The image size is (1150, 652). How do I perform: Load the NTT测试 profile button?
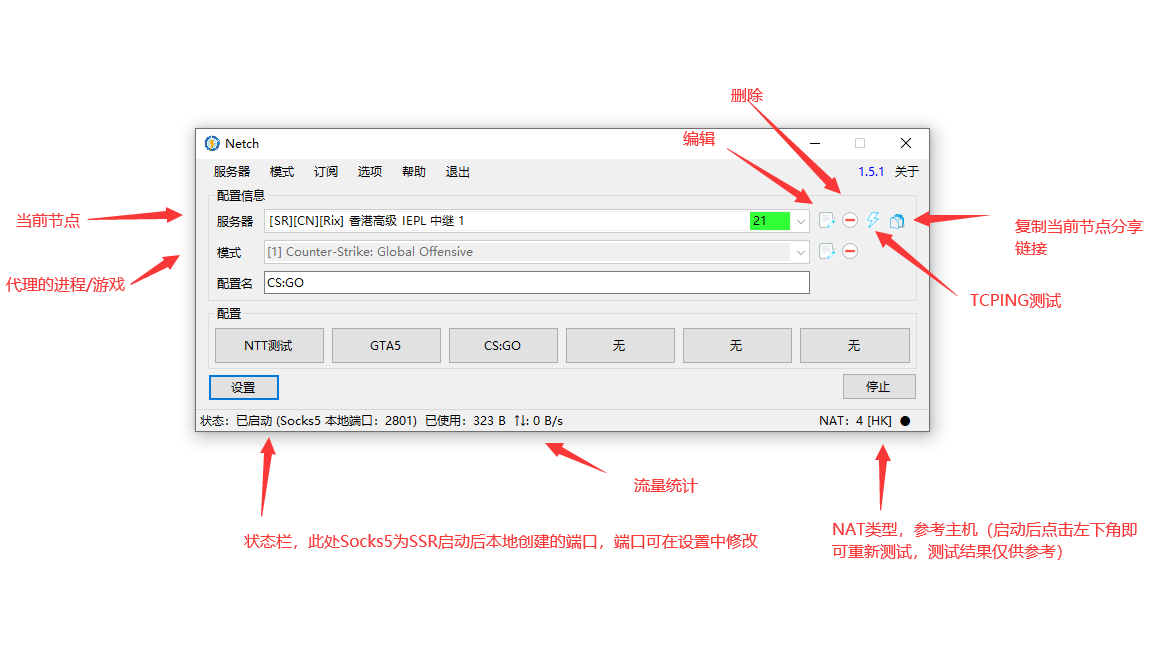click(269, 345)
